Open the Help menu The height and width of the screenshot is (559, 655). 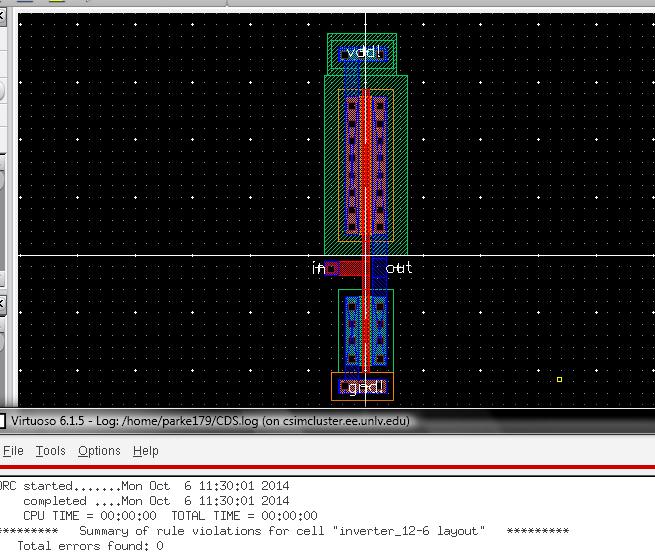[146, 451]
